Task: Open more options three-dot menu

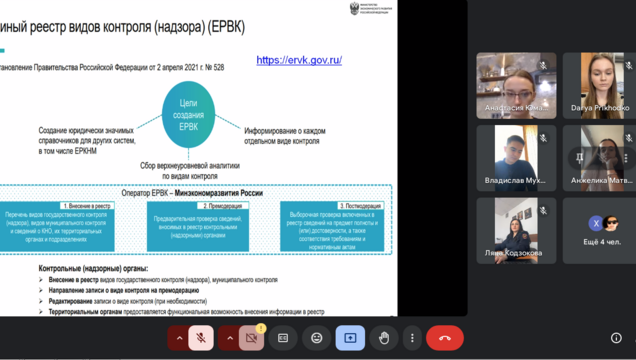Action: [x=412, y=338]
